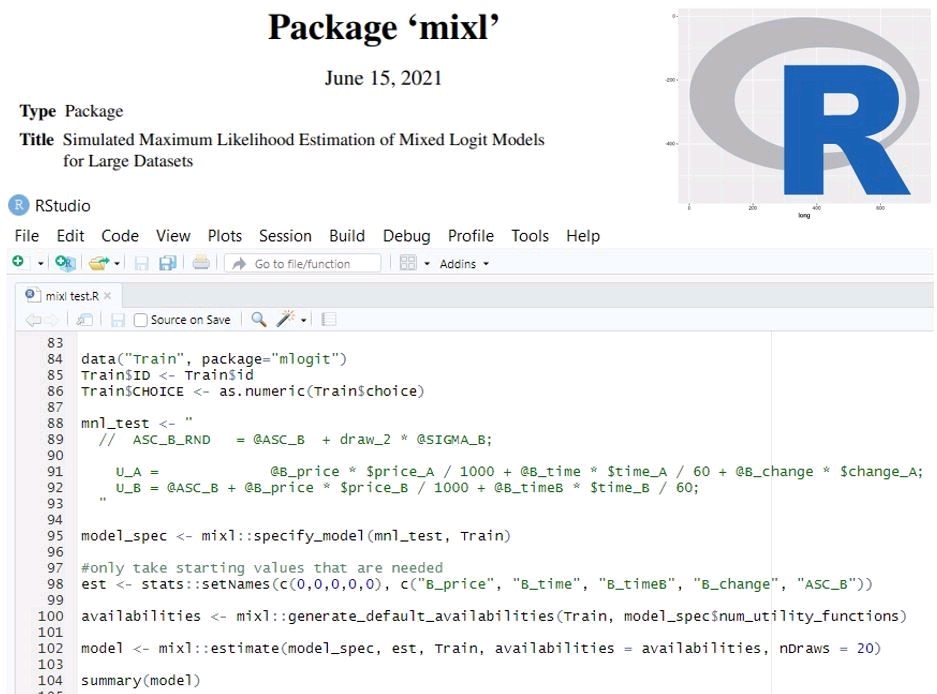The image size is (937, 694).
Task: Click the 'June 15, 2021' date text
Action: click(x=383, y=78)
